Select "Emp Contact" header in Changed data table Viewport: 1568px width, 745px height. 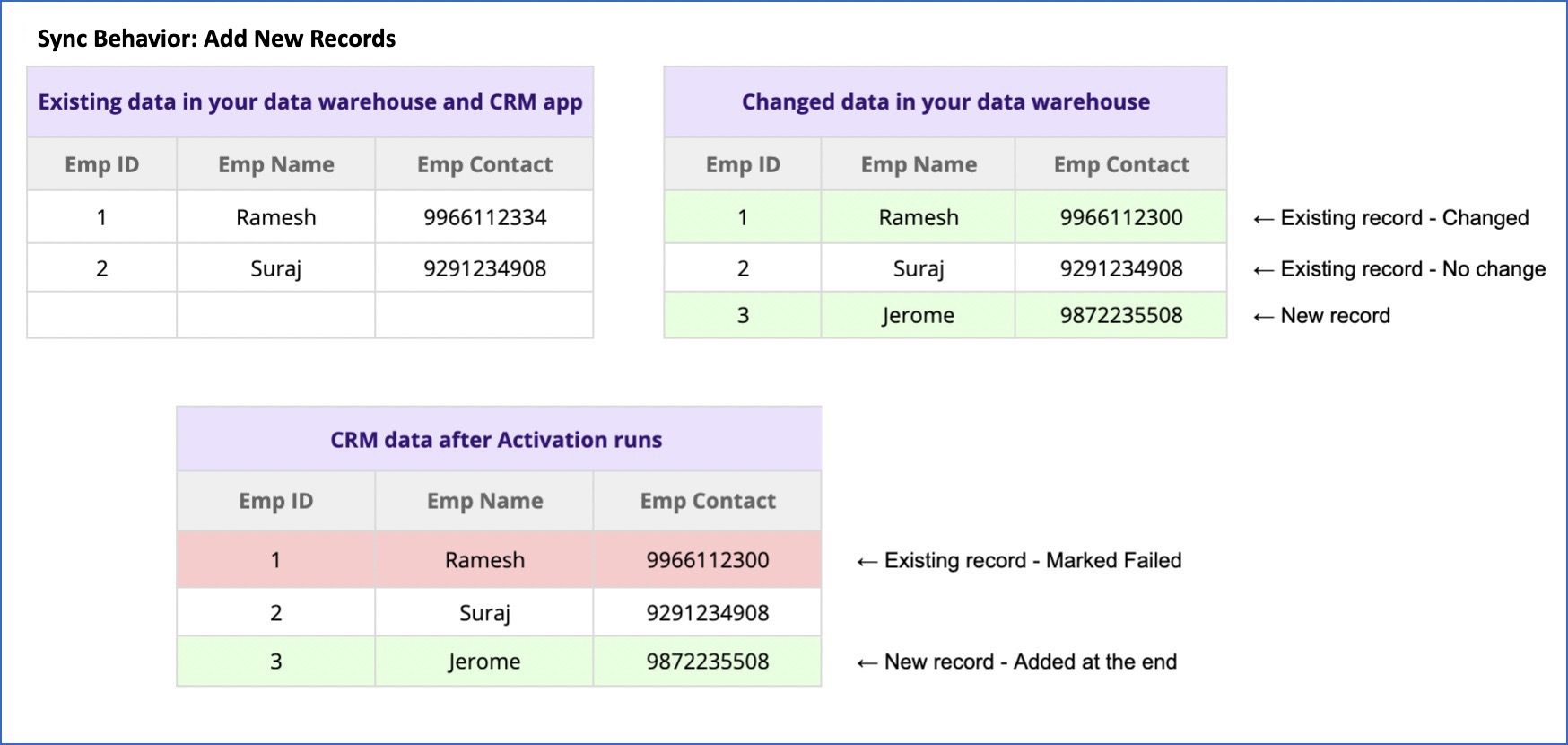1121,164
